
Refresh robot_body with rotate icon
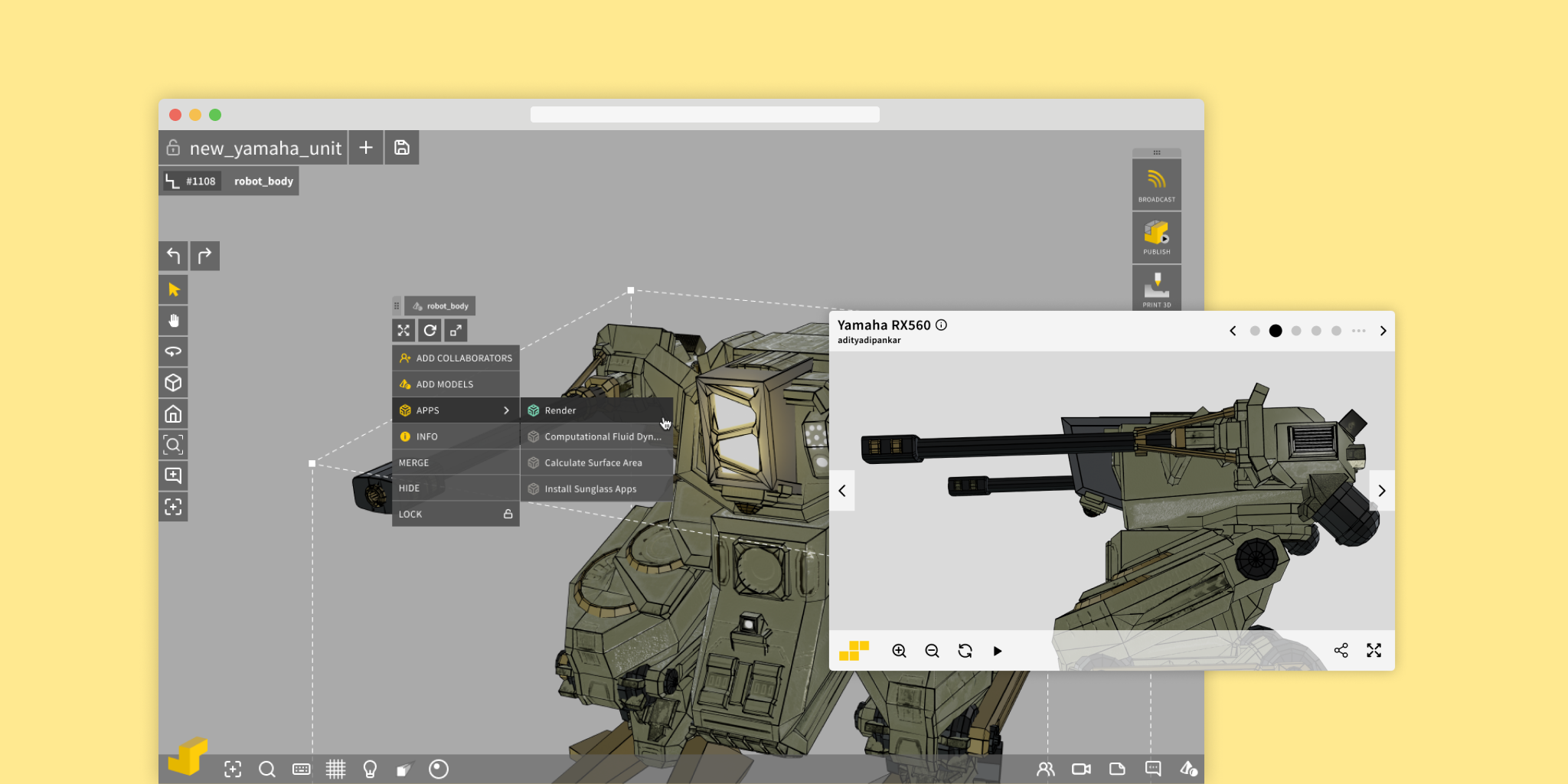tap(430, 331)
